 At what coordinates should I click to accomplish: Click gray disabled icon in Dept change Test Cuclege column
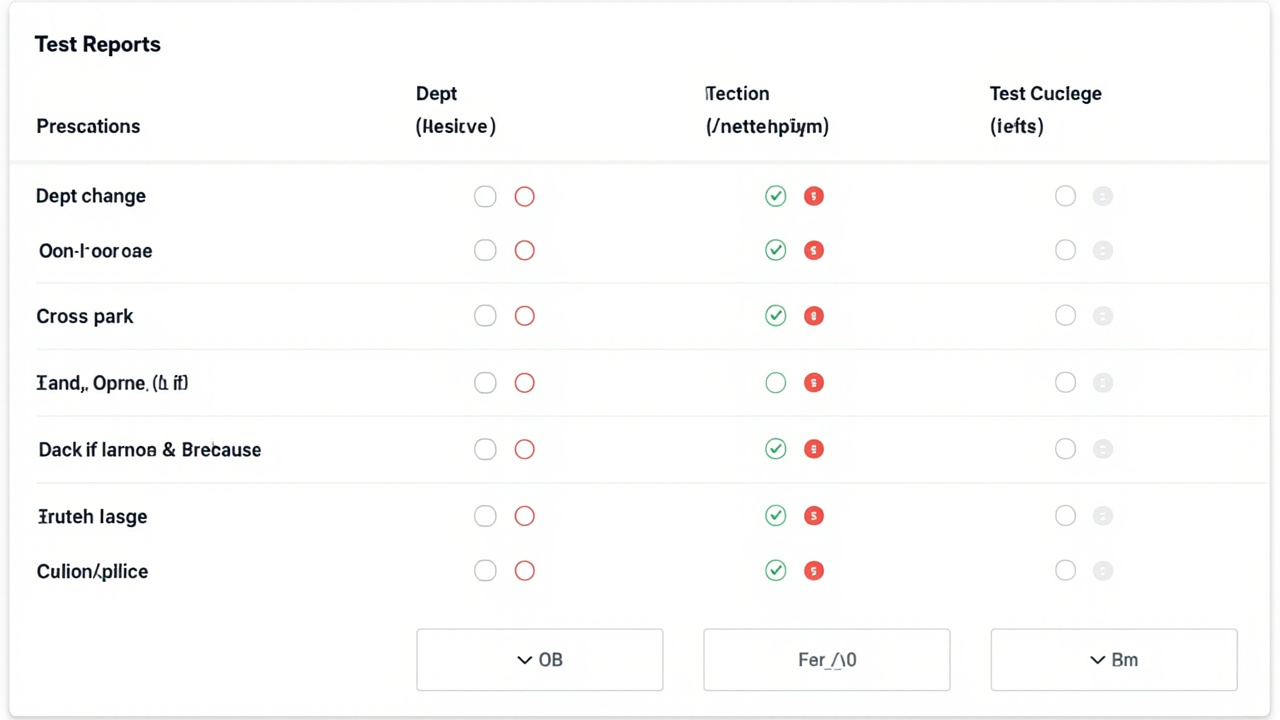click(1103, 196)
